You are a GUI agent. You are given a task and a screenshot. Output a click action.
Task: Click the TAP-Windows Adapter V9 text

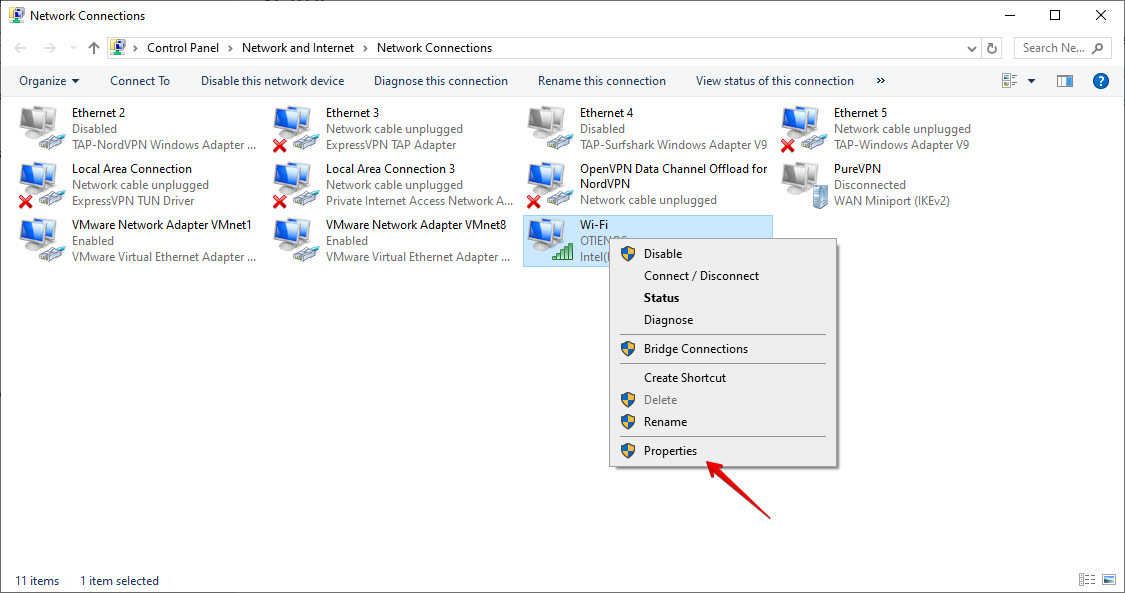pyautogui.click(x=902, y=145)
